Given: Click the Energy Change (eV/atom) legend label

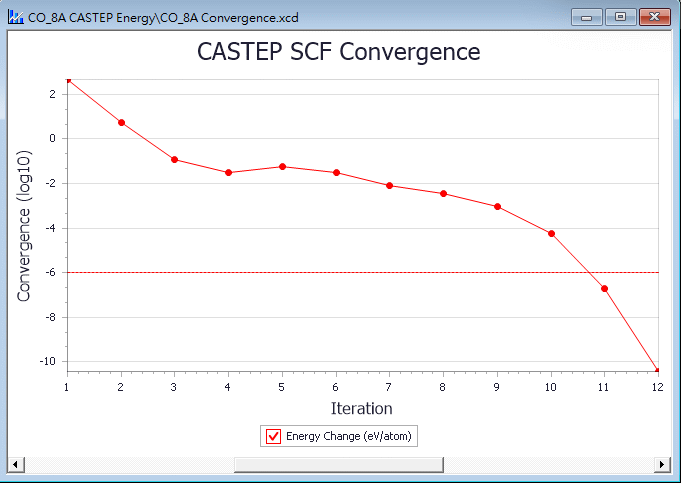Looking at the screenshot, I should pos(348,436).
